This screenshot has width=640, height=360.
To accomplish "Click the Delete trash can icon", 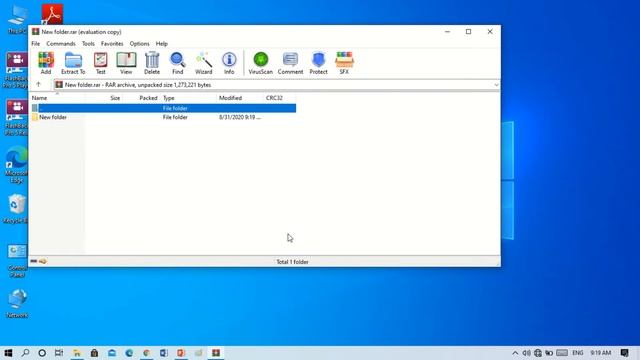I will (x=152, y=63).
